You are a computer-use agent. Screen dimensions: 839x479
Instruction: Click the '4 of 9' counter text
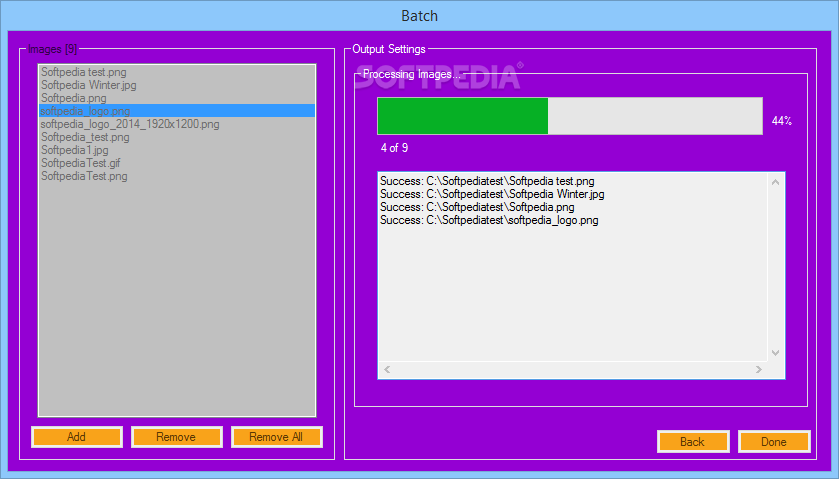tap(394, 148)
